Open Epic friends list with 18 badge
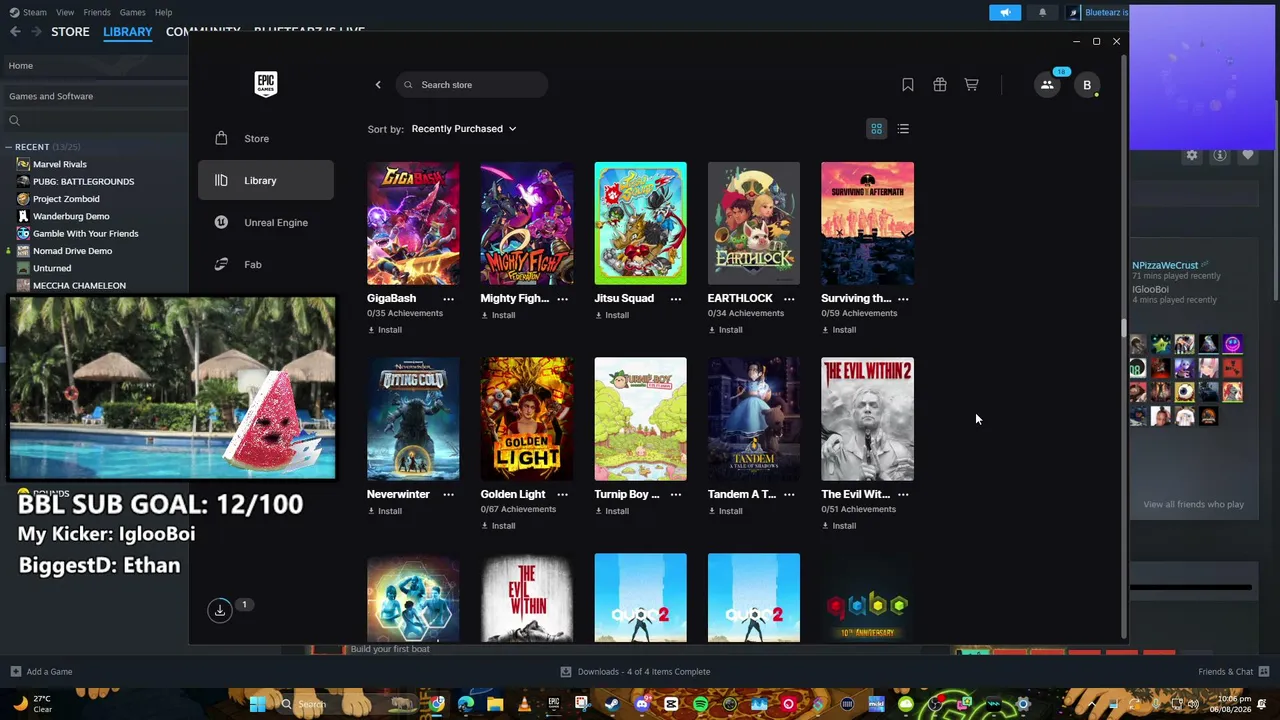 point(1047,85)
